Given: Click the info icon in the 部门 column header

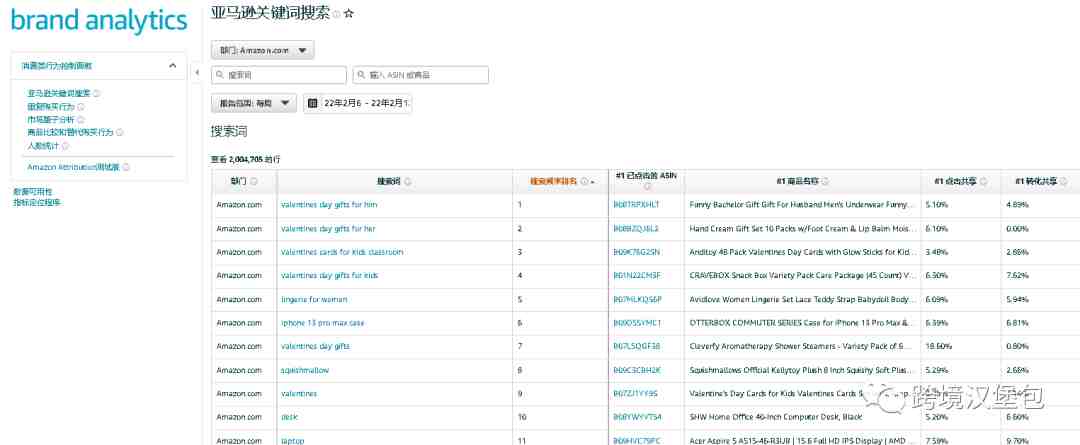Looking at the screenshot, I should coord(254,181).
